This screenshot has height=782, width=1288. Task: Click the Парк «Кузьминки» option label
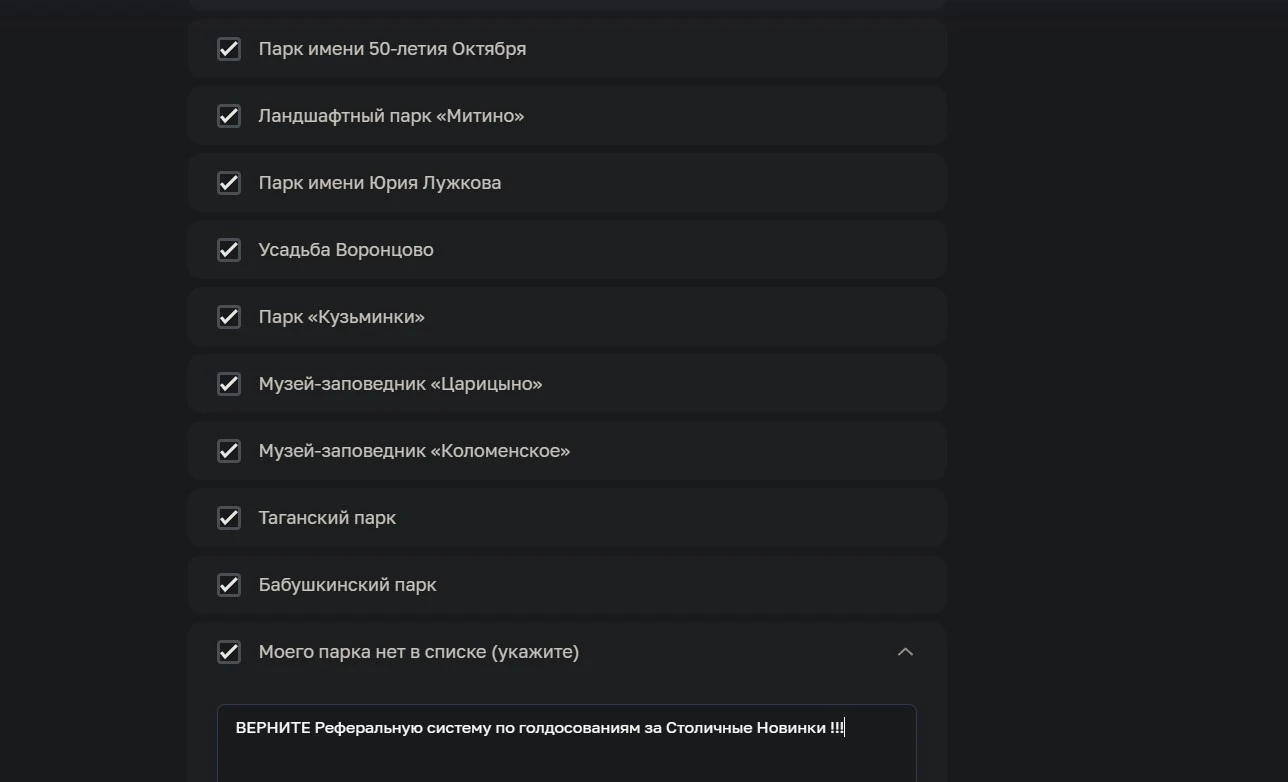pos(341,317)
